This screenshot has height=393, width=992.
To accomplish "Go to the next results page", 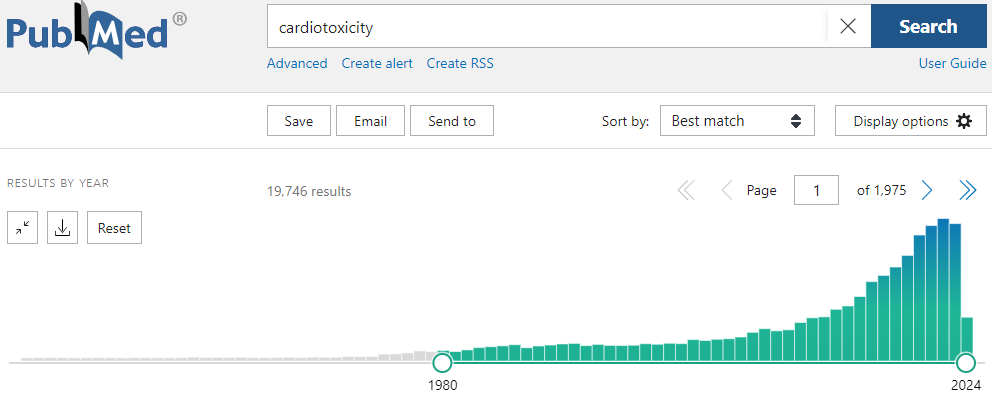I will tap(927, 190).
